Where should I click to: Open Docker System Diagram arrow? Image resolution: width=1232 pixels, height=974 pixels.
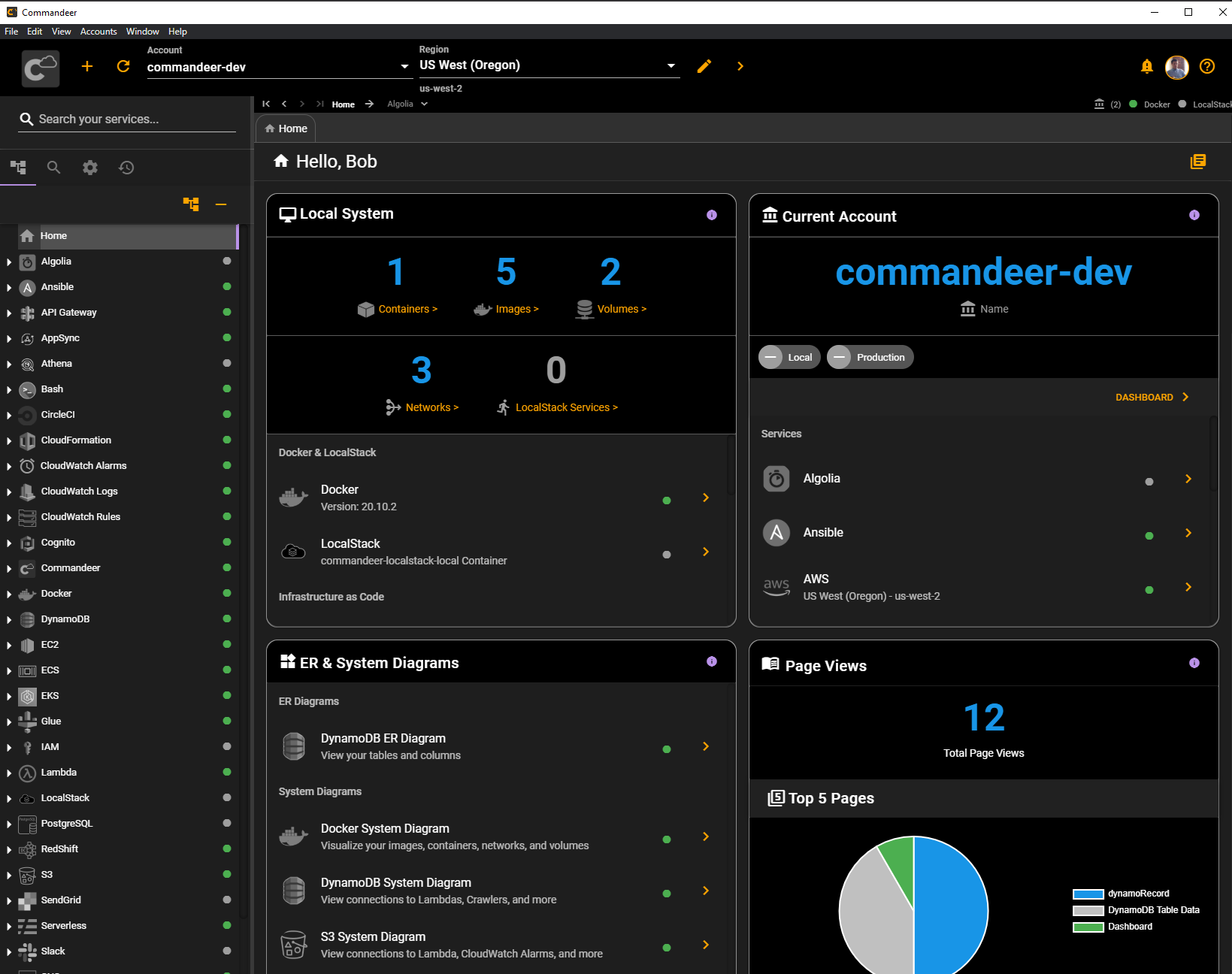coord(706,836)
